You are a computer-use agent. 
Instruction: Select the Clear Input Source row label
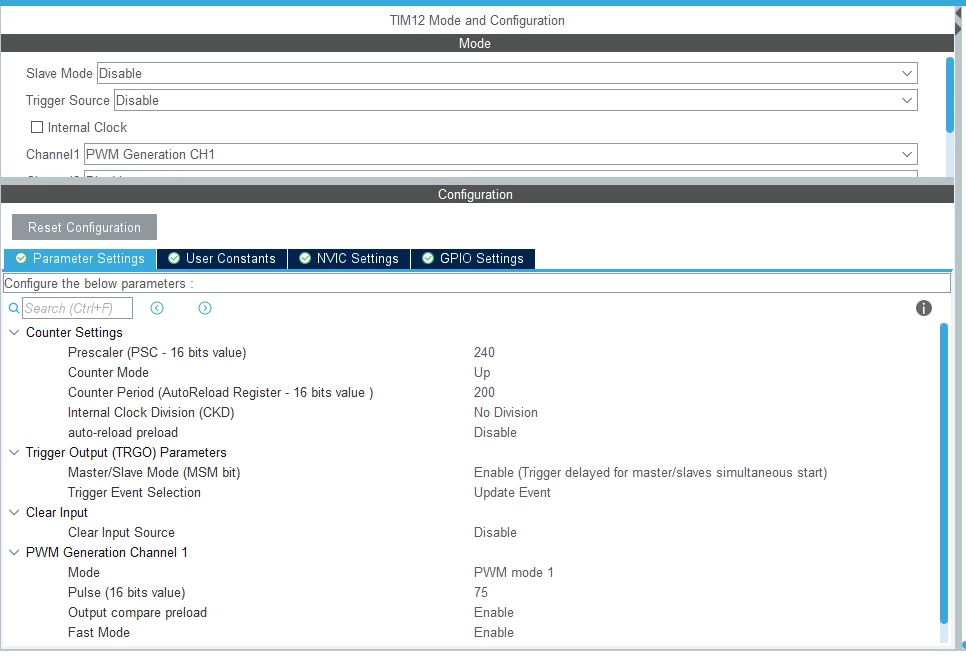point(121,533)
